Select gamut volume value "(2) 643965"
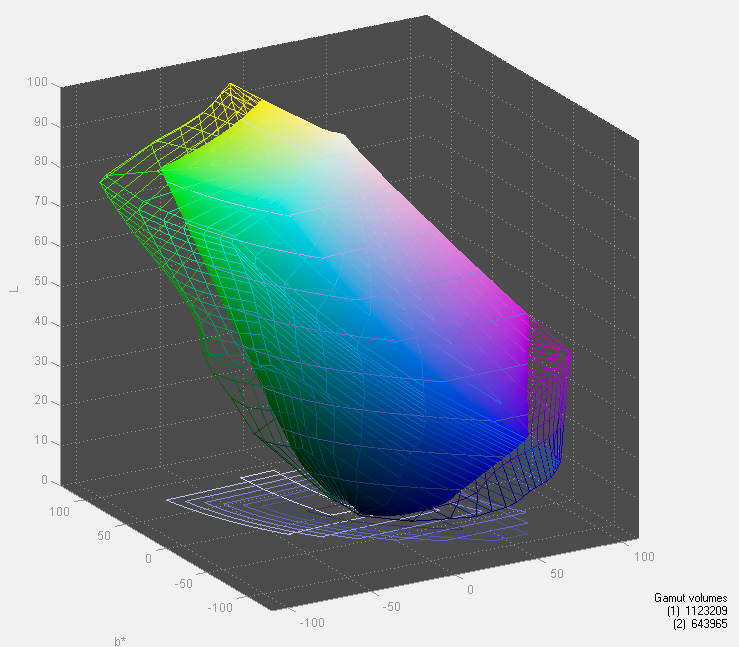The image size is (739, 647). pyautogui.click(x=700, y=623)
